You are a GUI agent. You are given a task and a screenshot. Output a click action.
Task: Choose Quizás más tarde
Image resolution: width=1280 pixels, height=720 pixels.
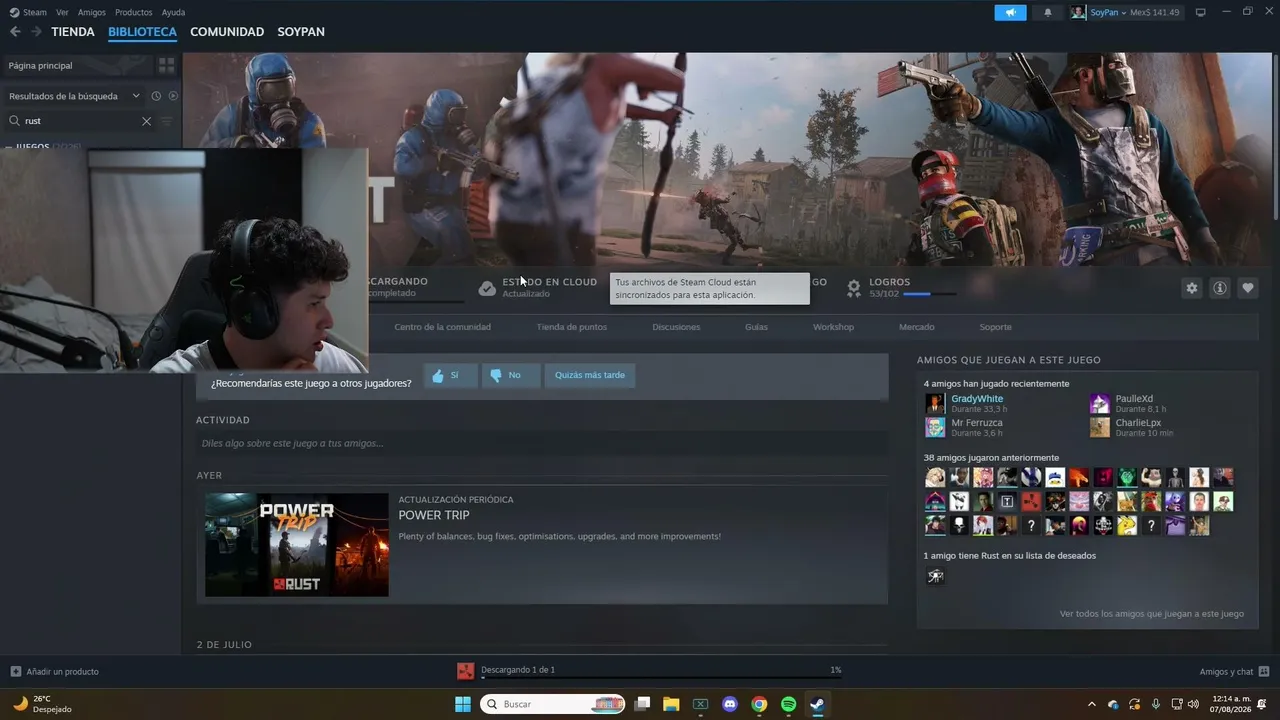[x=590, y=375]
